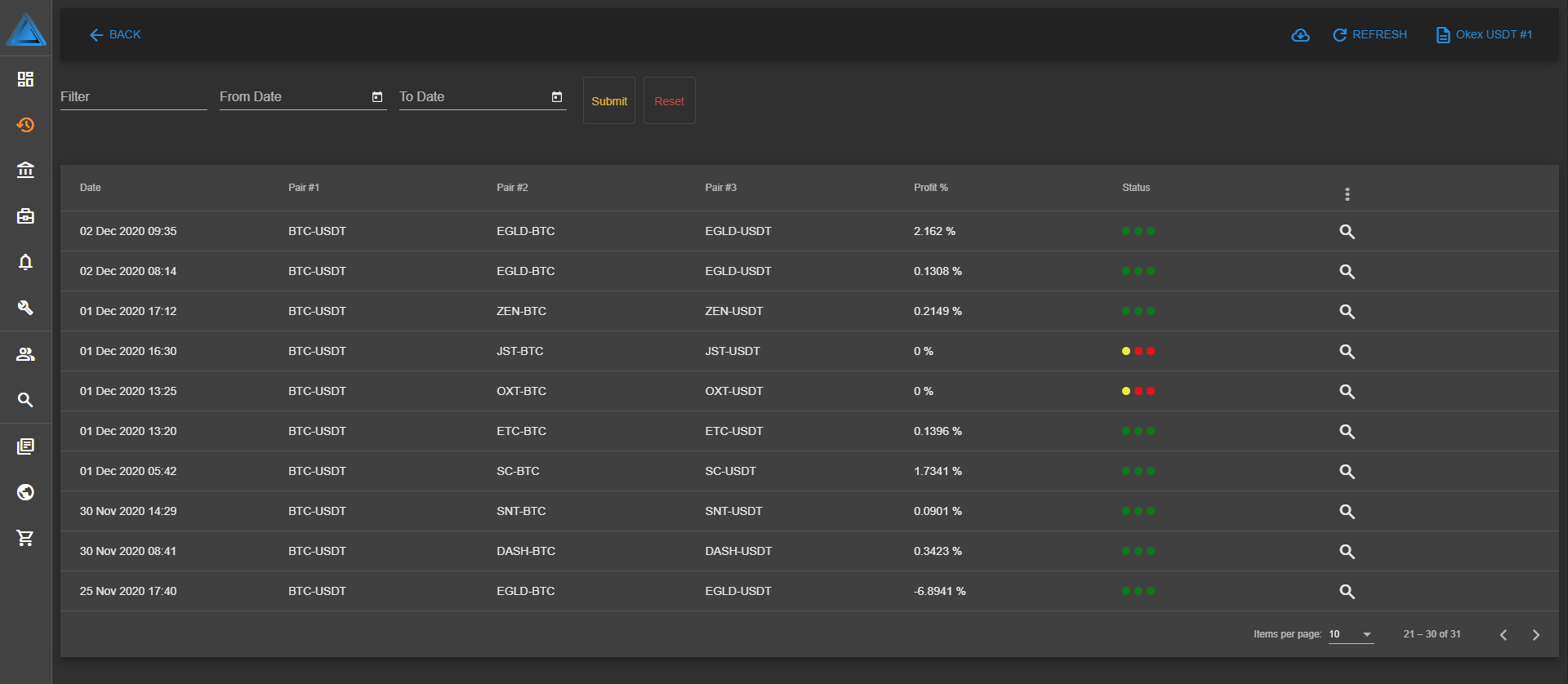
Task: Select the 2.162 % profit cell
Action: point(934,231)
